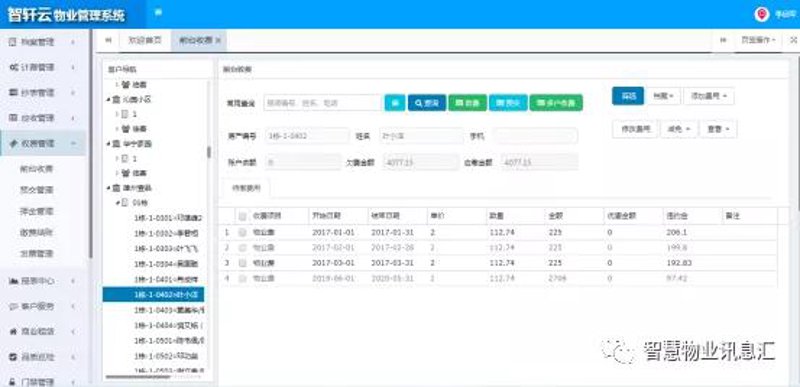This screenshot has height=387, width=800.
Task: Select tree item 1栋-1-0304
Action: pyautogui.click(x=166, y=264)
